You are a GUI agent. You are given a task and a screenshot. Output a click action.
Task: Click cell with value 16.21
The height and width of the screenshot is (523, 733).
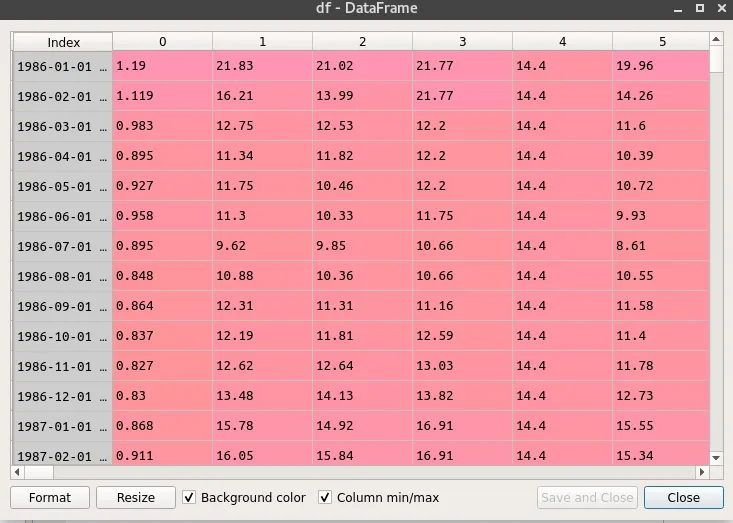262,96
